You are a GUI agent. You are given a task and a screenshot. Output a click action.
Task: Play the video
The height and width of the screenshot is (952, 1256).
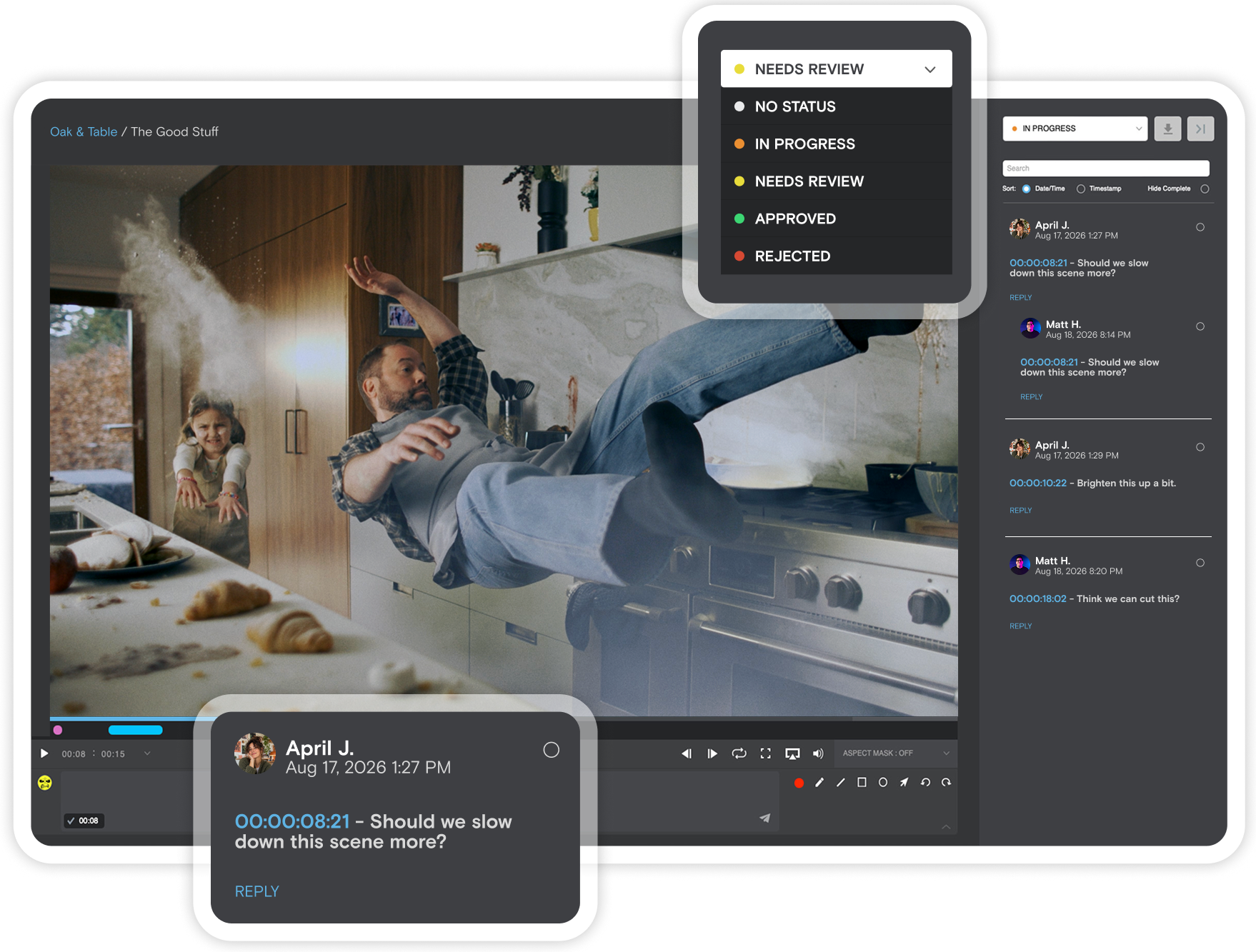point(44,753)
